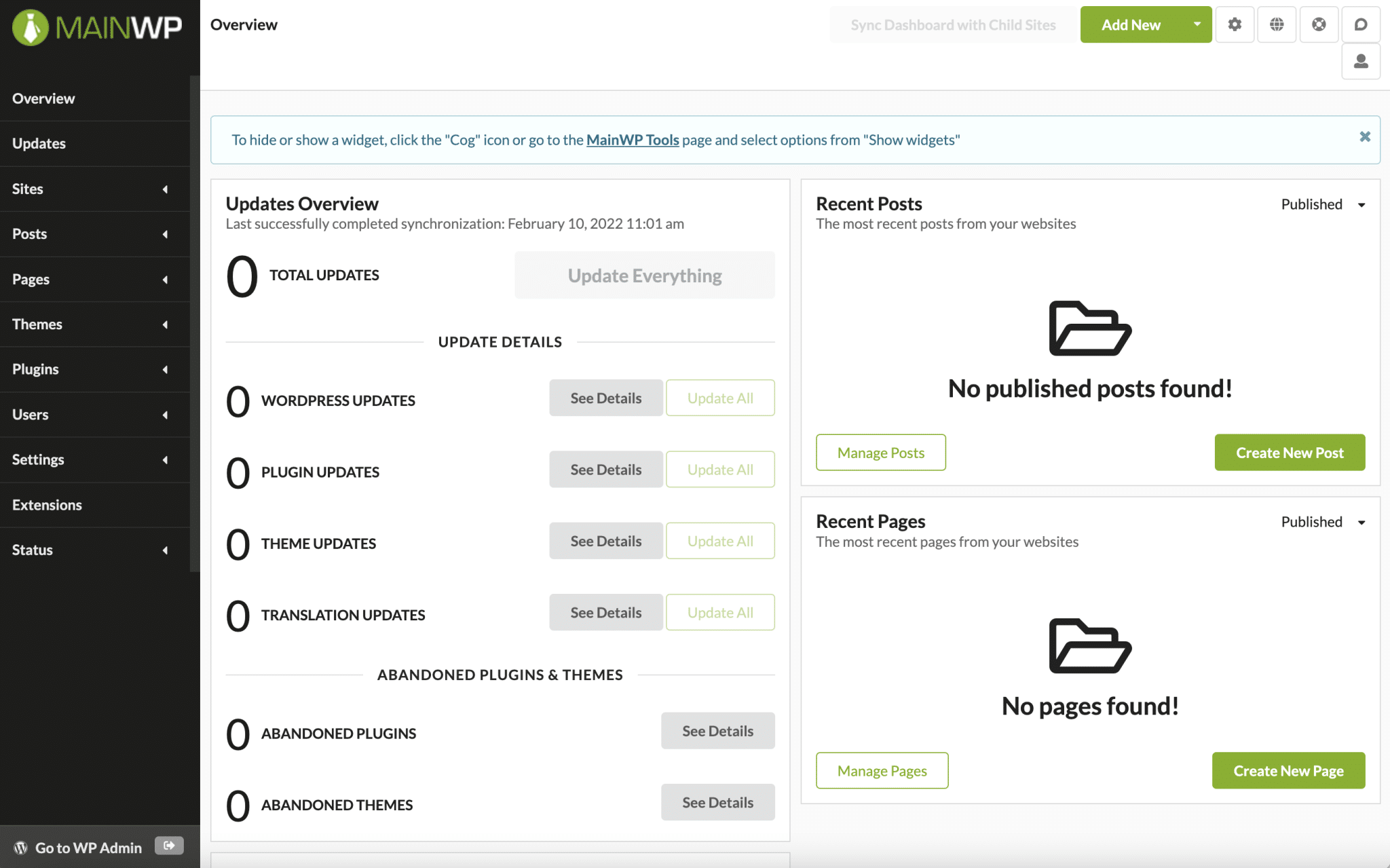Click Updates in the left sidebar menu
Viewport: 1390px width, 868px height.
38,142
